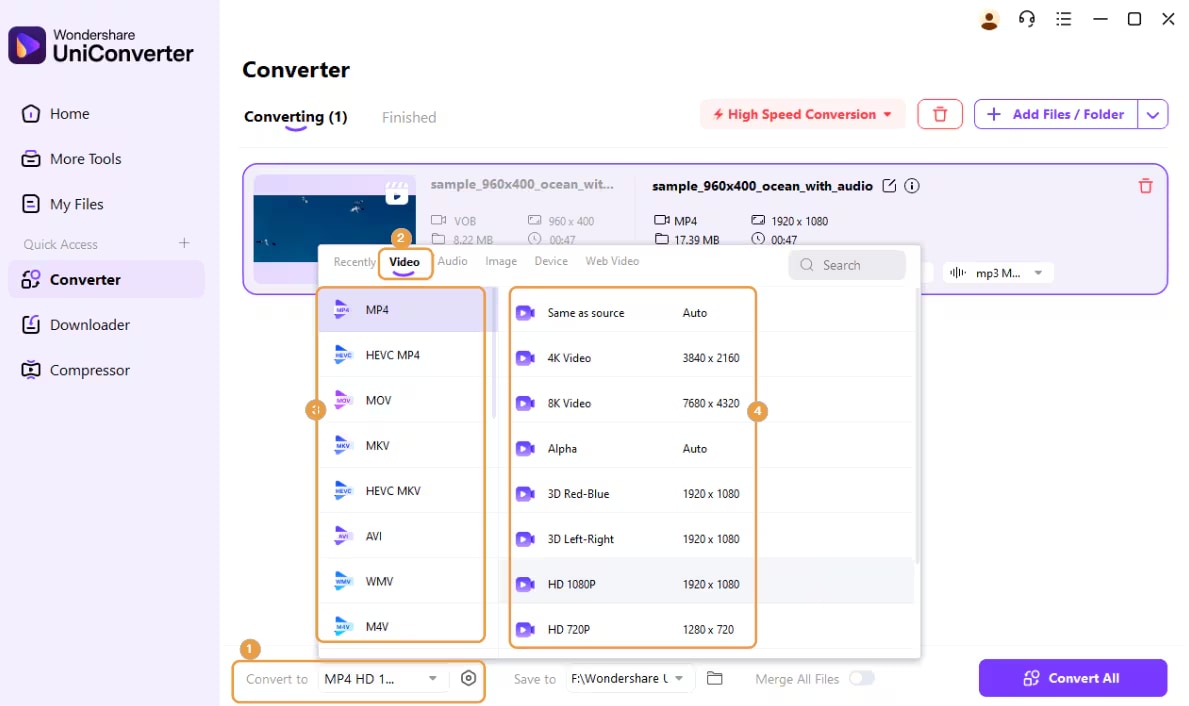
Task: Click the format list scrollbar
Action: 494,353
